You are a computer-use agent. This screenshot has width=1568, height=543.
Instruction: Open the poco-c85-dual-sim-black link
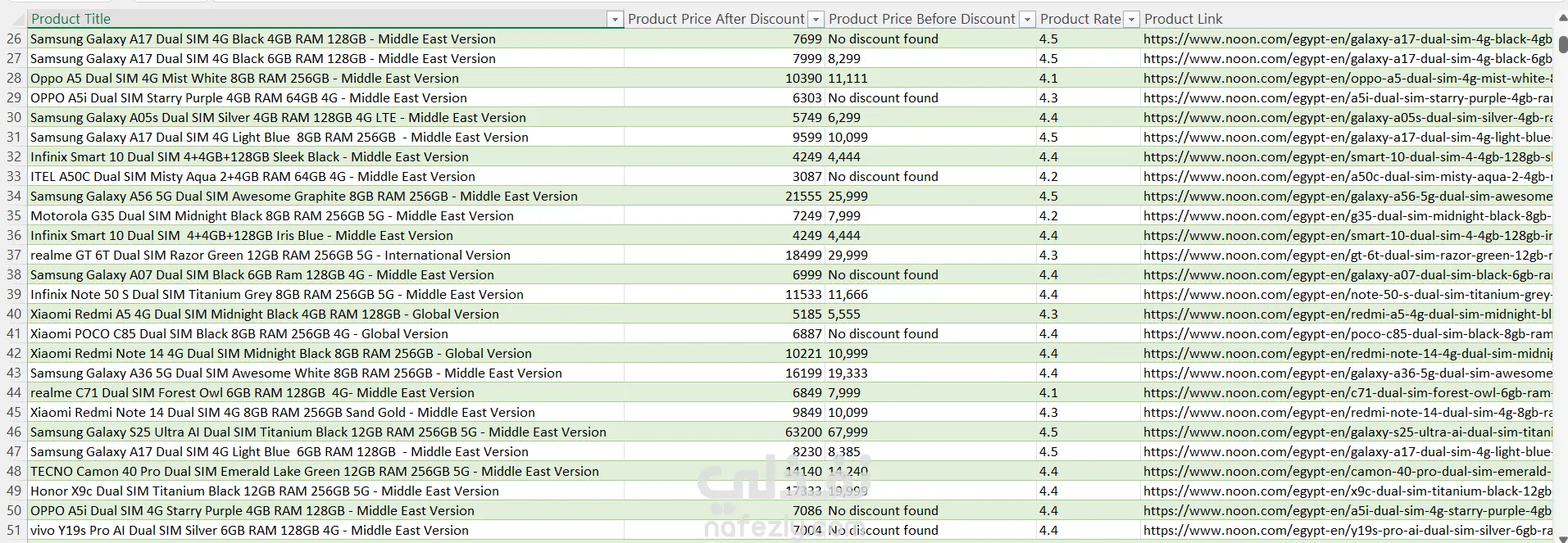(1348, 333)
